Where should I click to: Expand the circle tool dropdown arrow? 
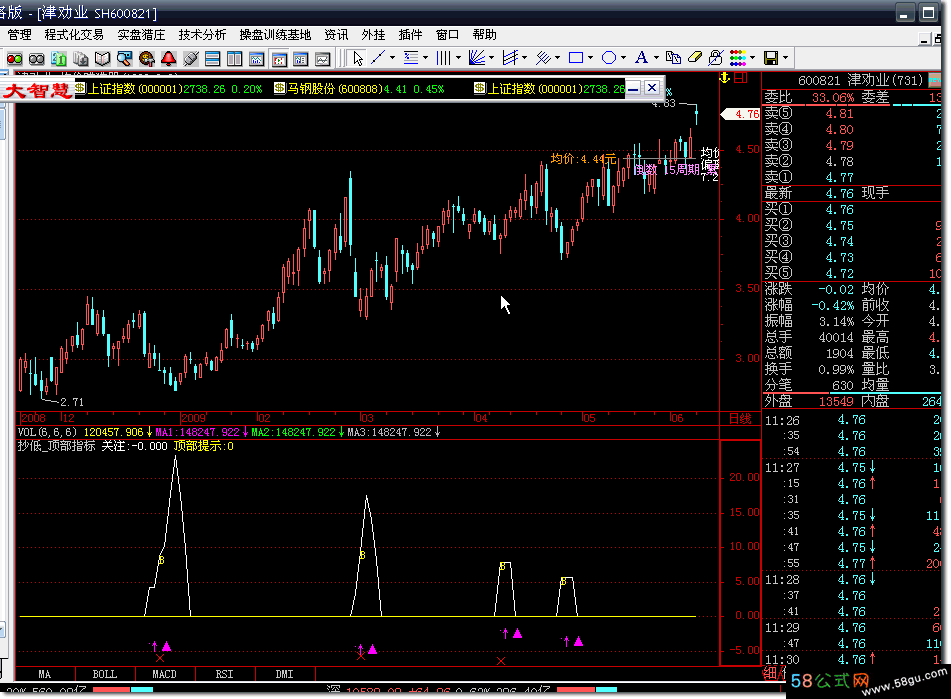click(623, 58)
